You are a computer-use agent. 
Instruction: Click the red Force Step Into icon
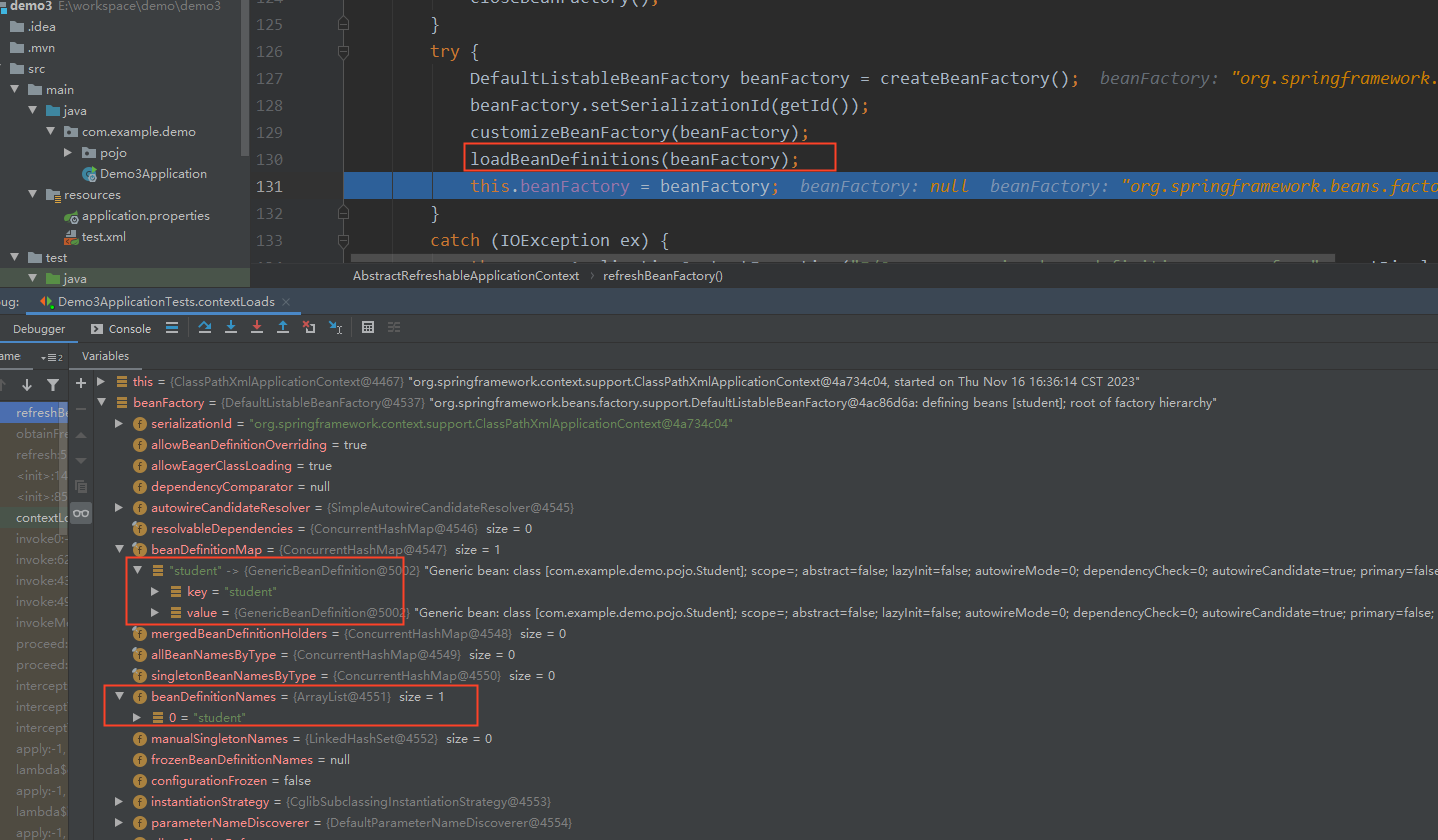click(x=257, y=327)
